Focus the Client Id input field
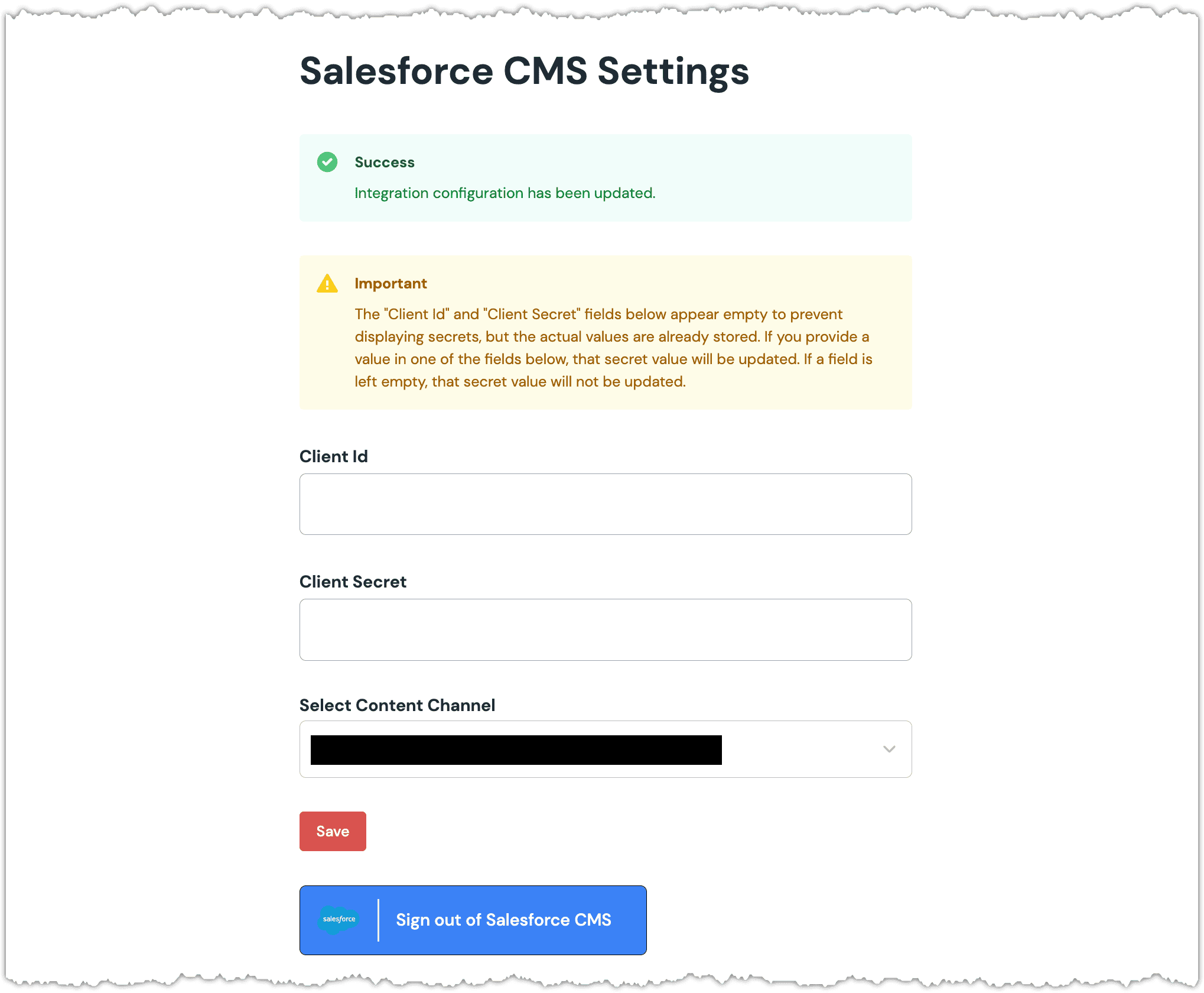 [606, 504]
